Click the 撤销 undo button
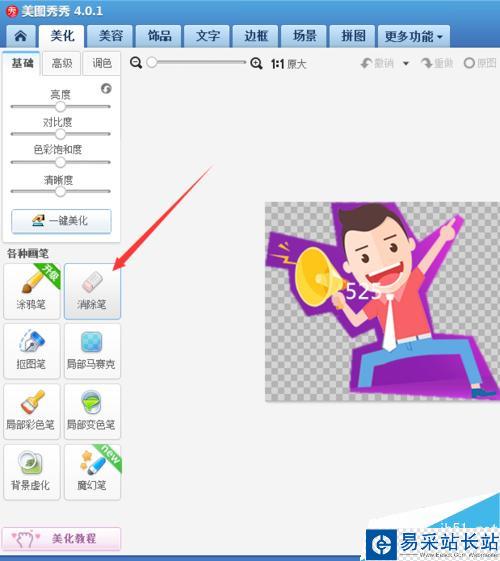Image resolution: width=500 pixels, height=561 pixels. (x=378, y=64)
